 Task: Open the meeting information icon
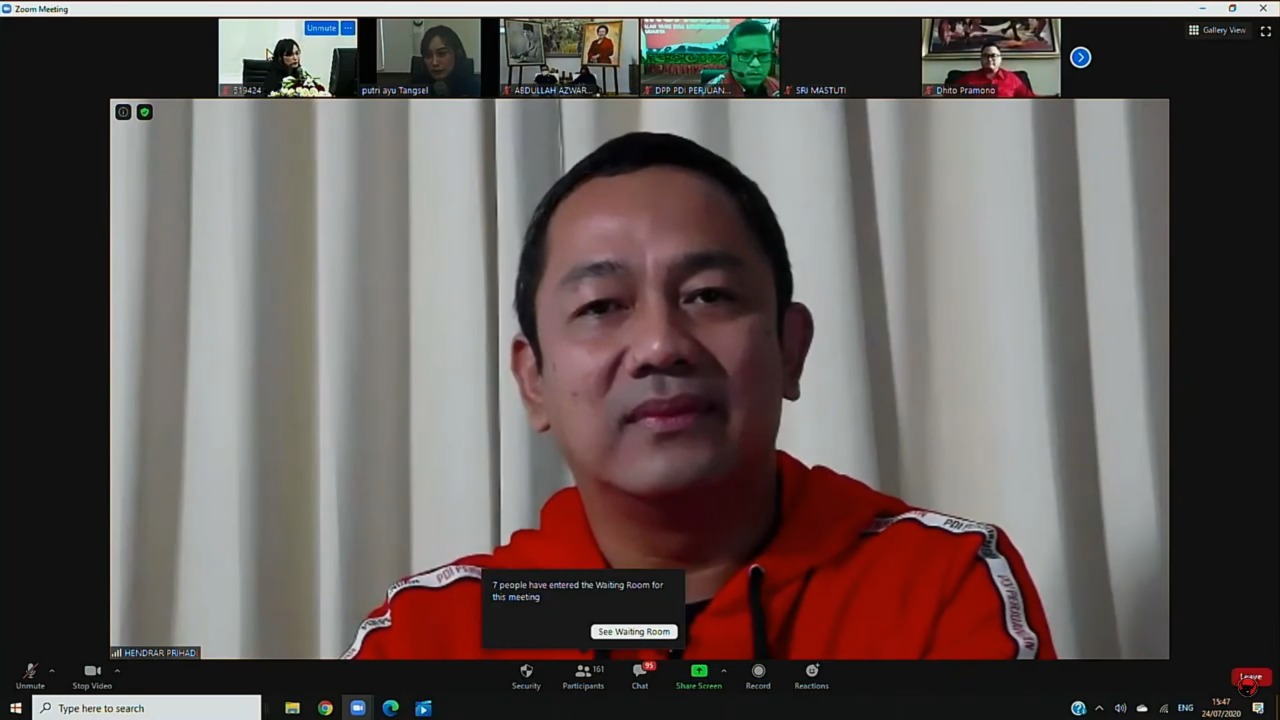(x=123, y=112)
